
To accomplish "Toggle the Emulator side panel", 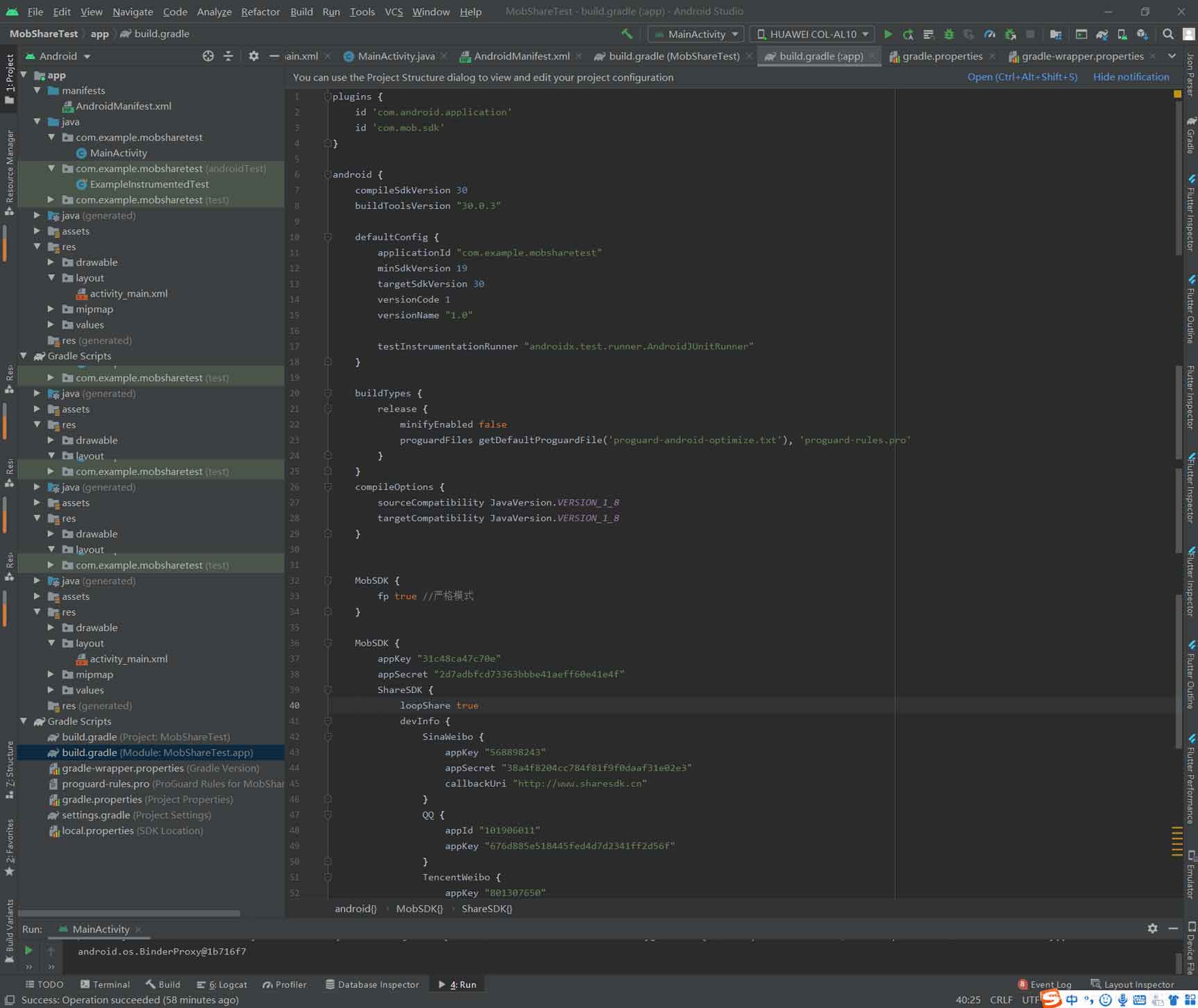I will [x=1190, y=874].
